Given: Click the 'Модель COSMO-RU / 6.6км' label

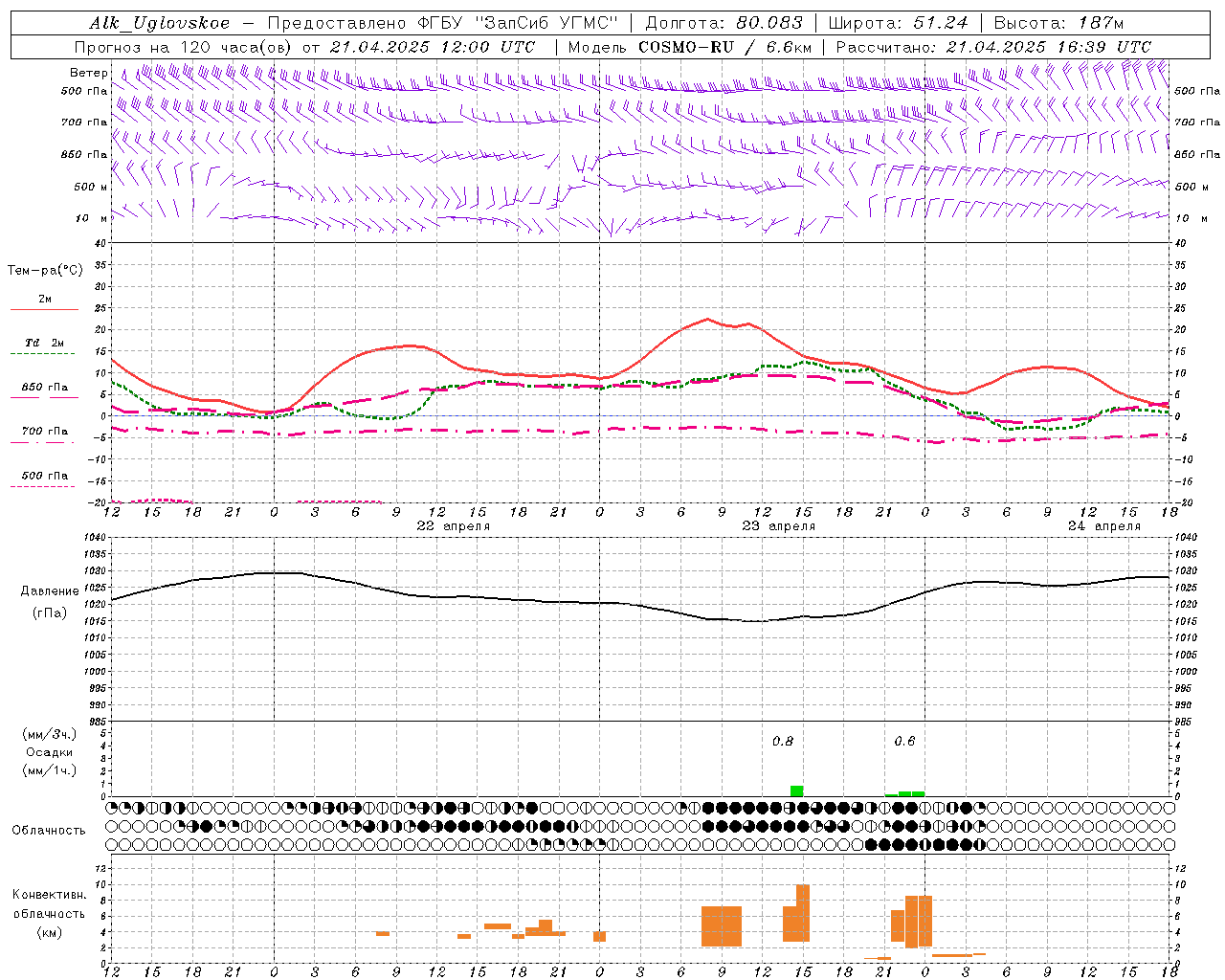Looking at the screenshot, I should click(689, 47).
